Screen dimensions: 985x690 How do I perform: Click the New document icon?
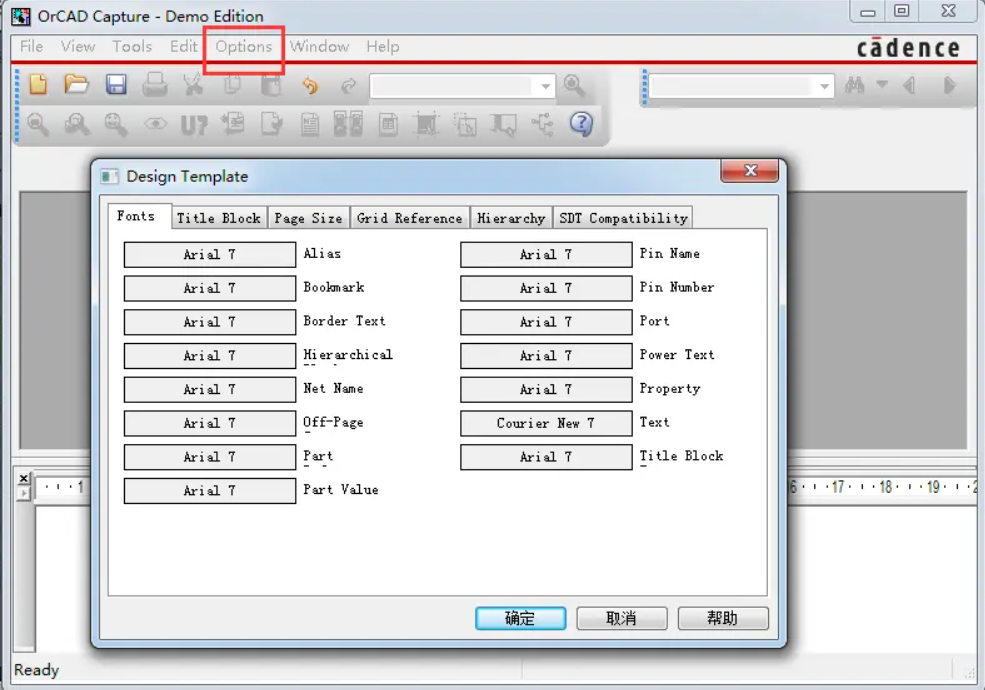coord(38,84)
